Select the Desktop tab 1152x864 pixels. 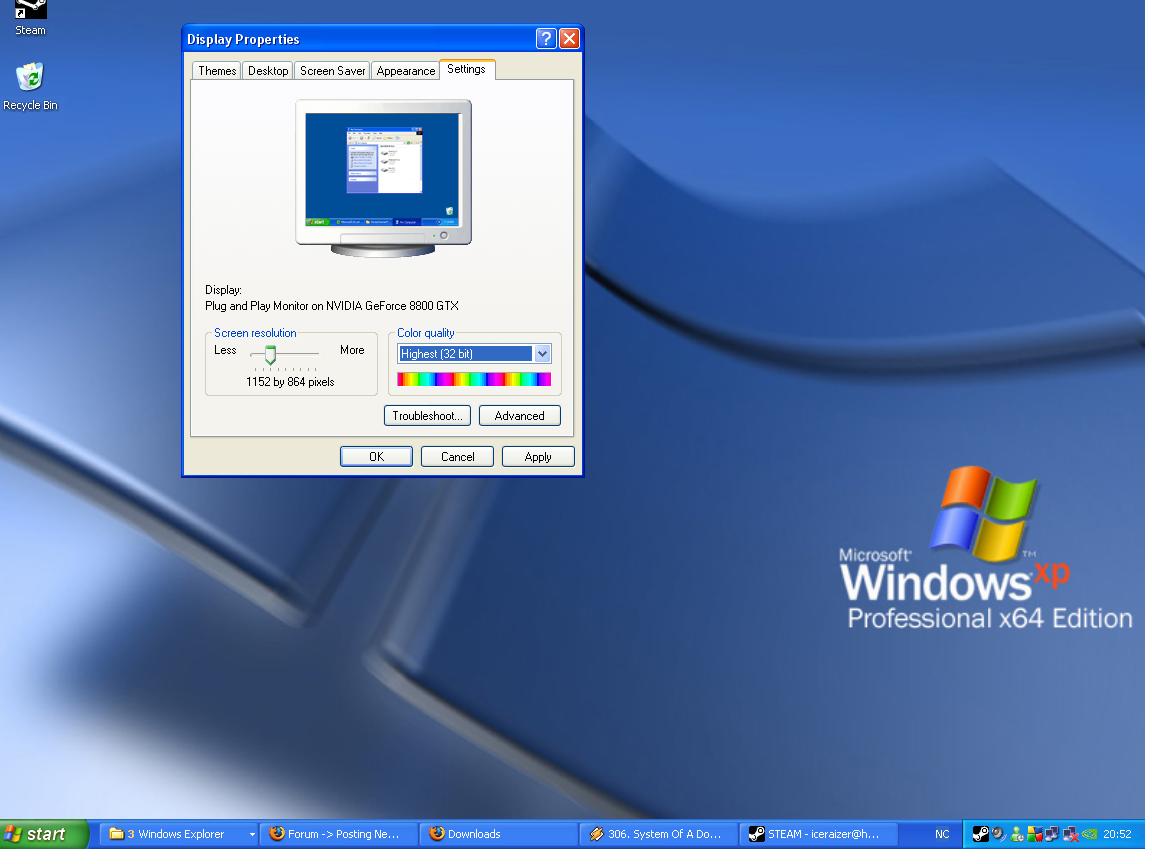[268, 71]
